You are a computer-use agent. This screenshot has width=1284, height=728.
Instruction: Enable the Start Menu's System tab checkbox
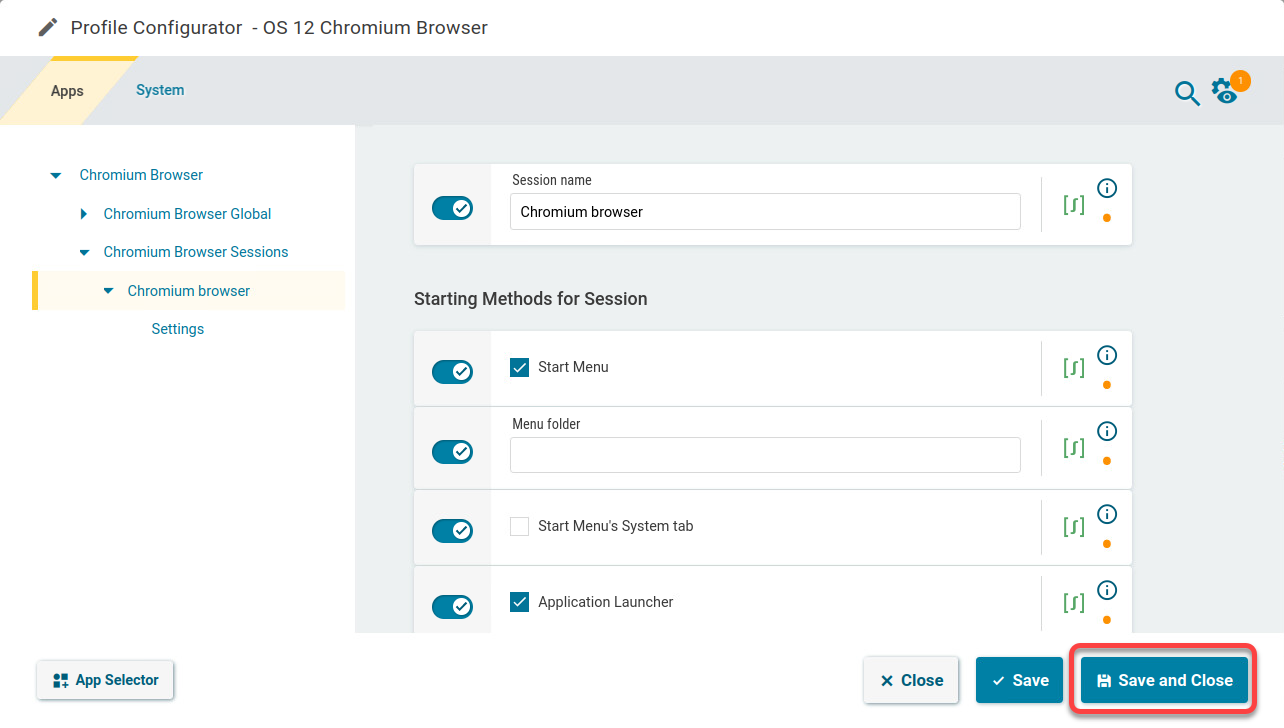520,526
